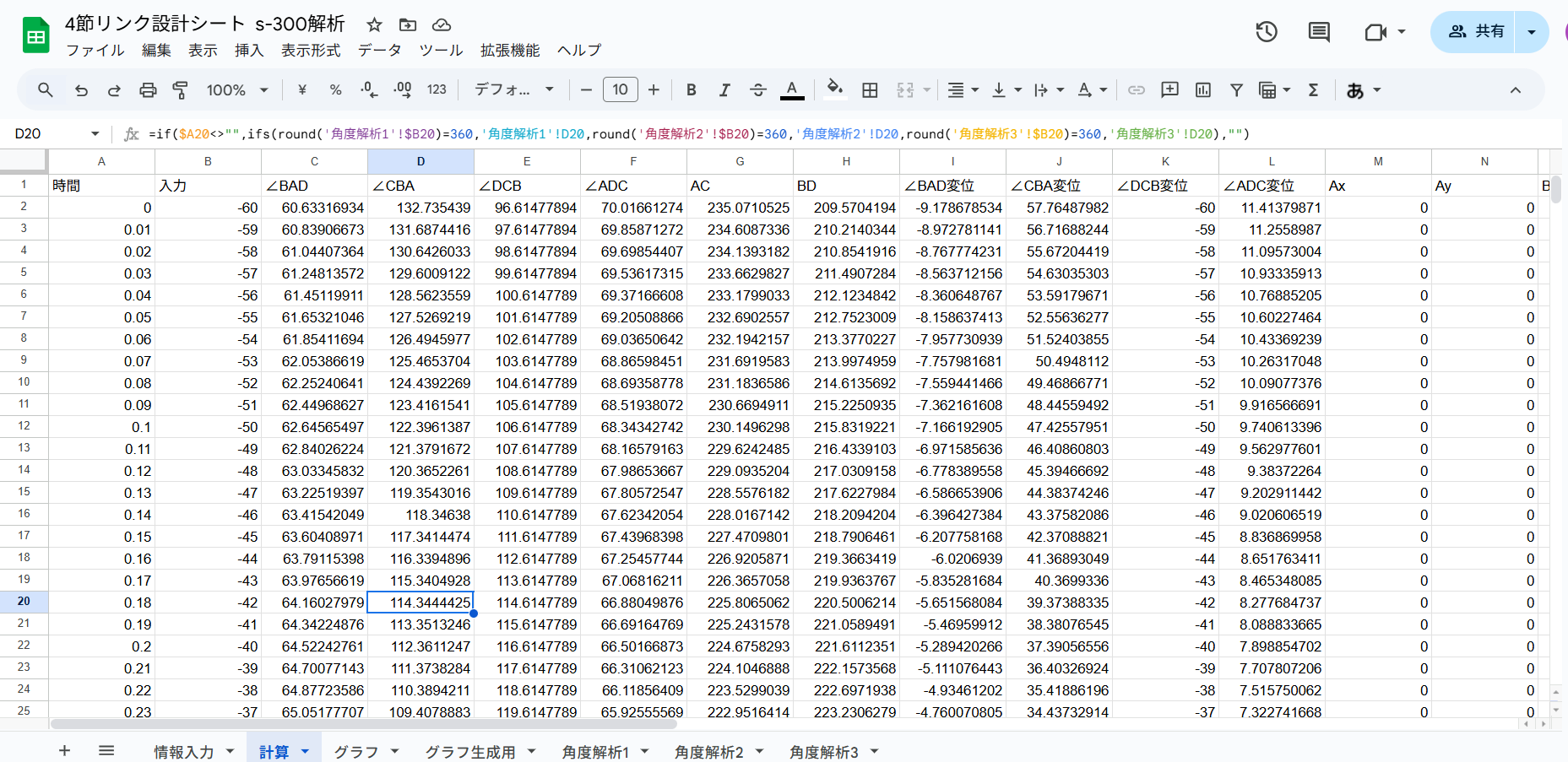Switch to the 角度解析2 sheet tab
This screenshot has height=762, width=1568.
(x=709, y=752)
